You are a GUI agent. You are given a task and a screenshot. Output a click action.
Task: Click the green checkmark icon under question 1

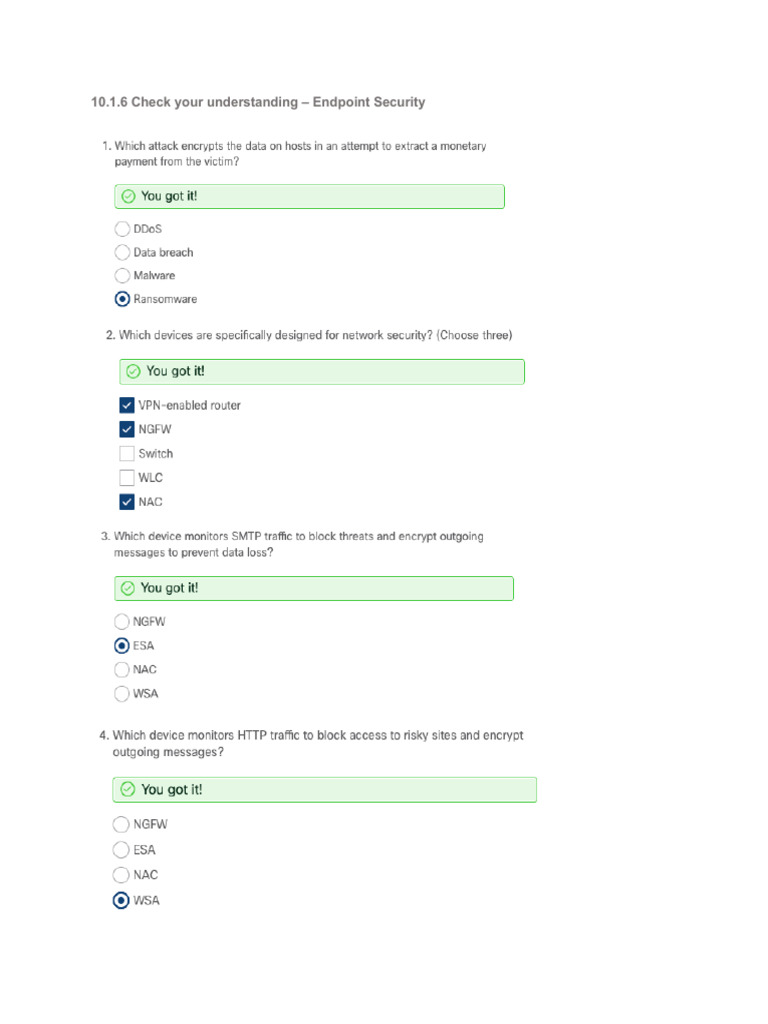128,196
